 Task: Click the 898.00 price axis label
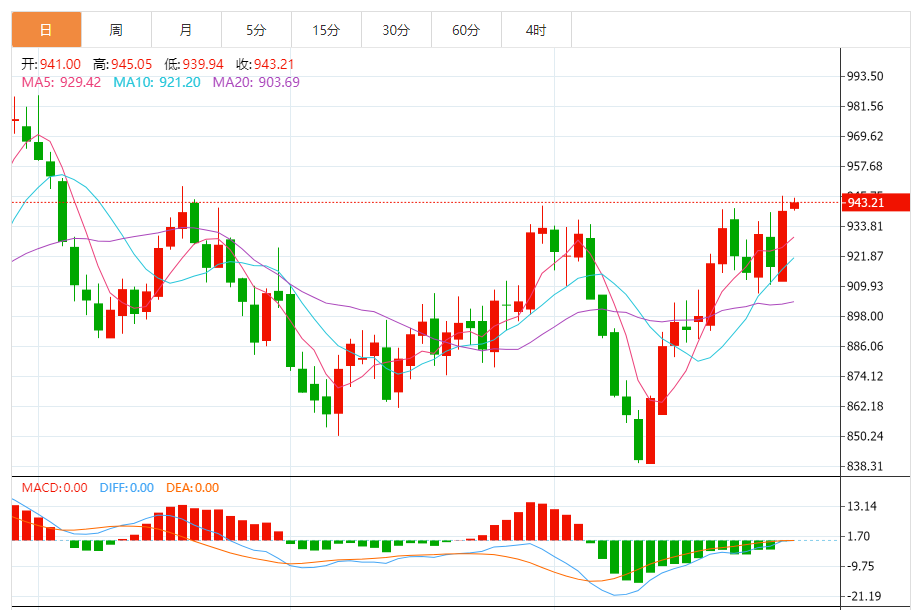click(x=865, y=316)
